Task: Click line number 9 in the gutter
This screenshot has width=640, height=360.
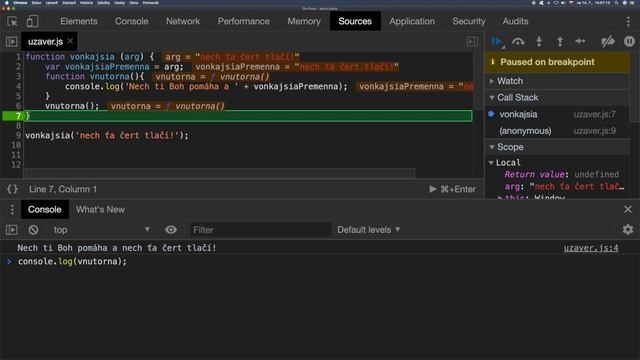Action: coord(18,135)
